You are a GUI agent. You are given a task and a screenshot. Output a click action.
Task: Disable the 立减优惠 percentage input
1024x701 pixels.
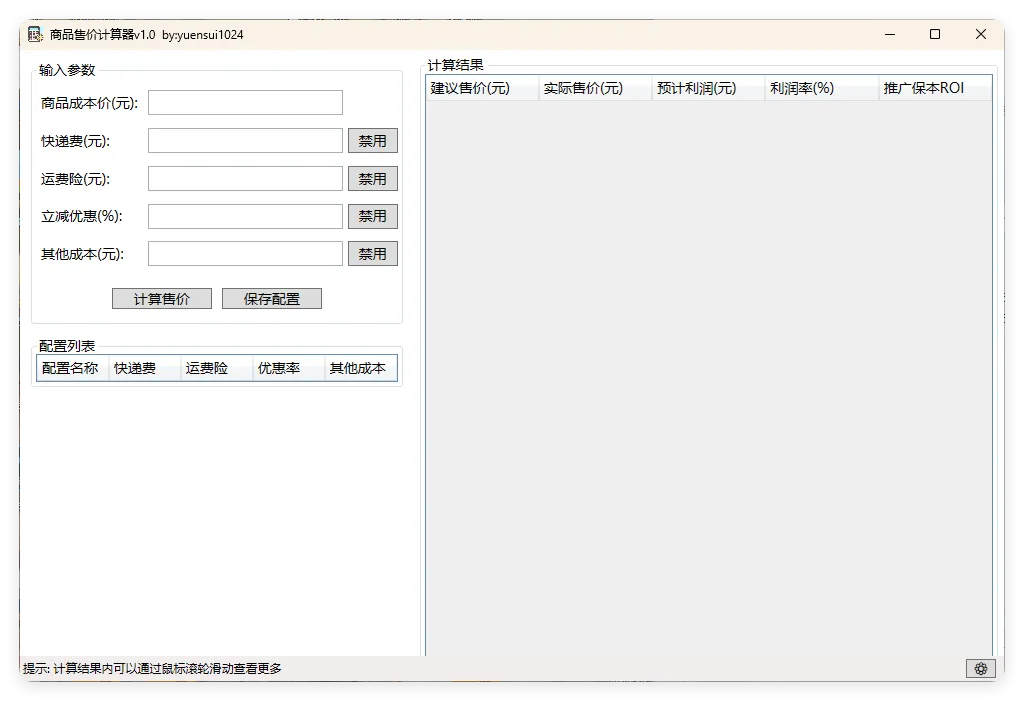click(372, 216)
